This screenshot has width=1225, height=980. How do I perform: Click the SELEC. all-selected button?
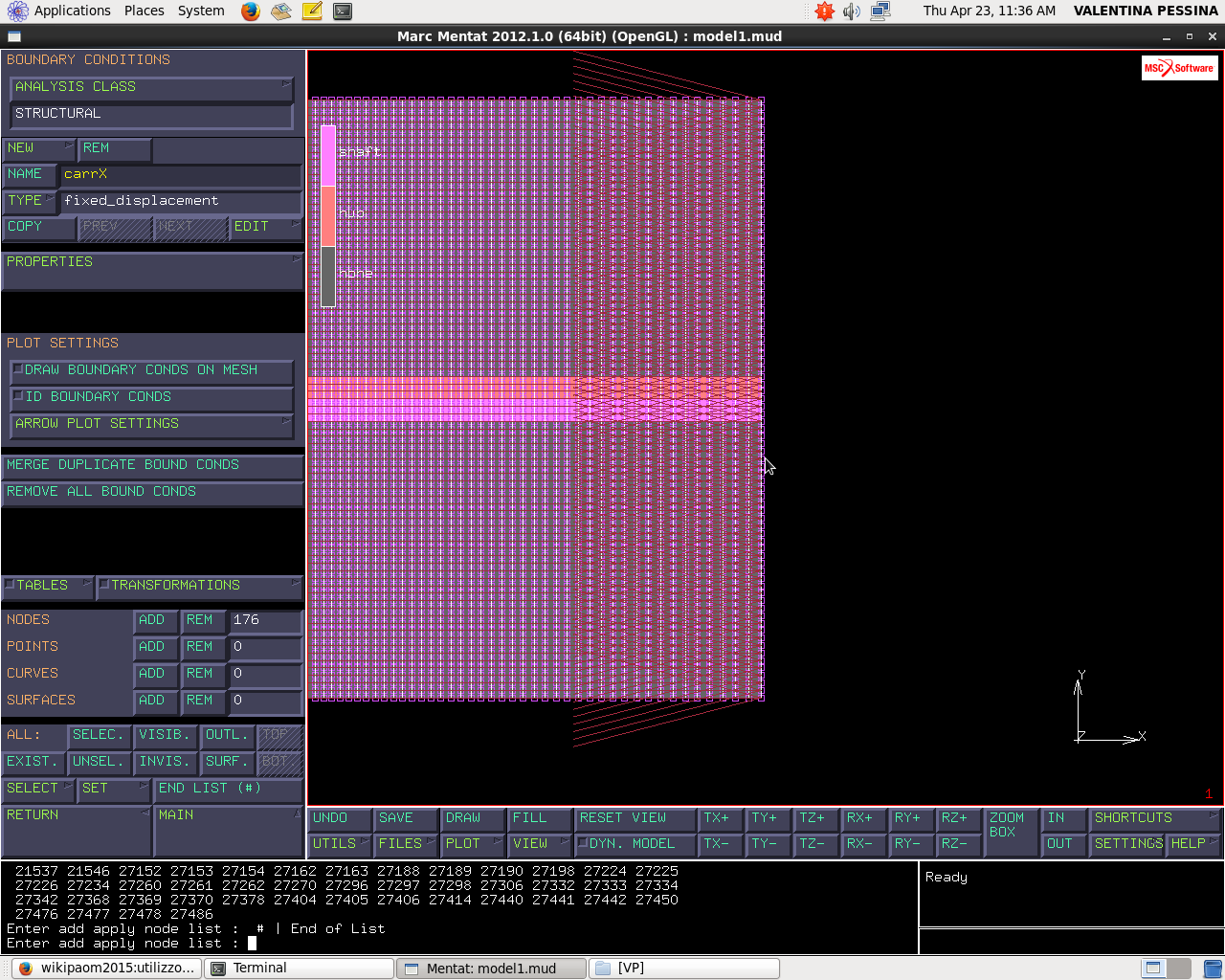click(x=100, y=735)
